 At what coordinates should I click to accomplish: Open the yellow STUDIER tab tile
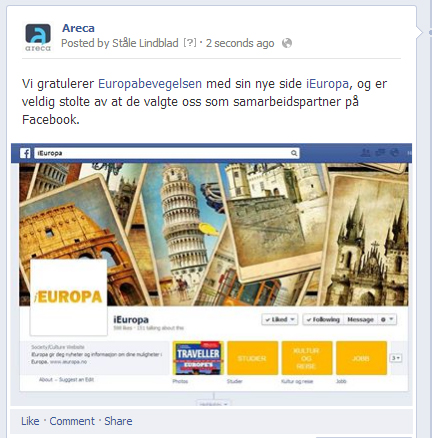click(252, 358)
